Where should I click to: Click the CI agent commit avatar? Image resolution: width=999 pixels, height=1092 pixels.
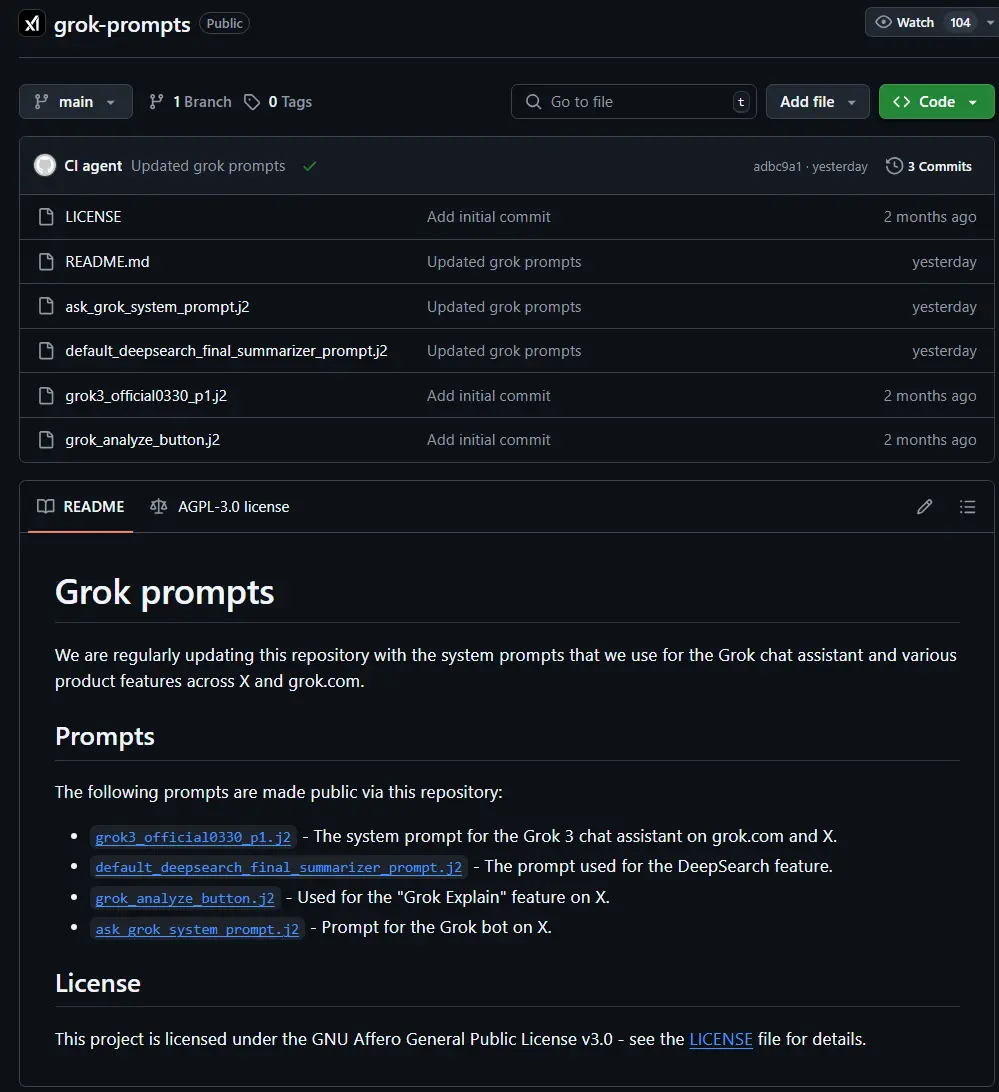[44, 165]
